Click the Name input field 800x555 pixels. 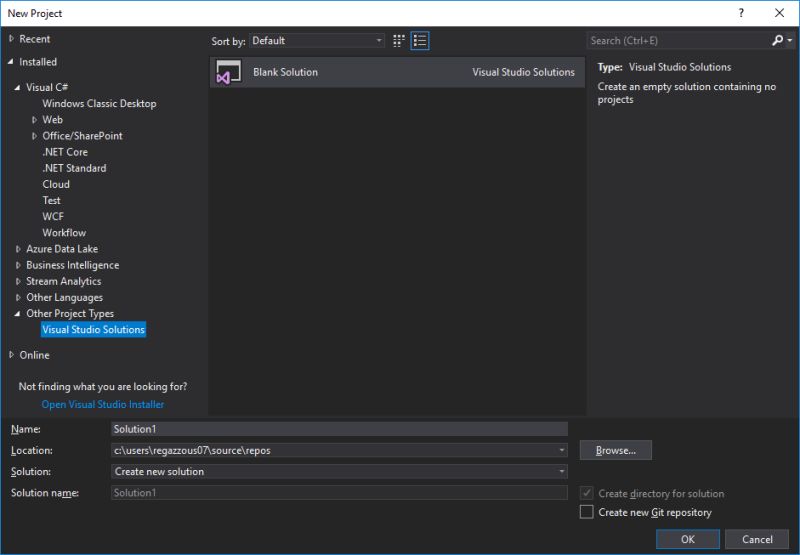pos(339,429)
